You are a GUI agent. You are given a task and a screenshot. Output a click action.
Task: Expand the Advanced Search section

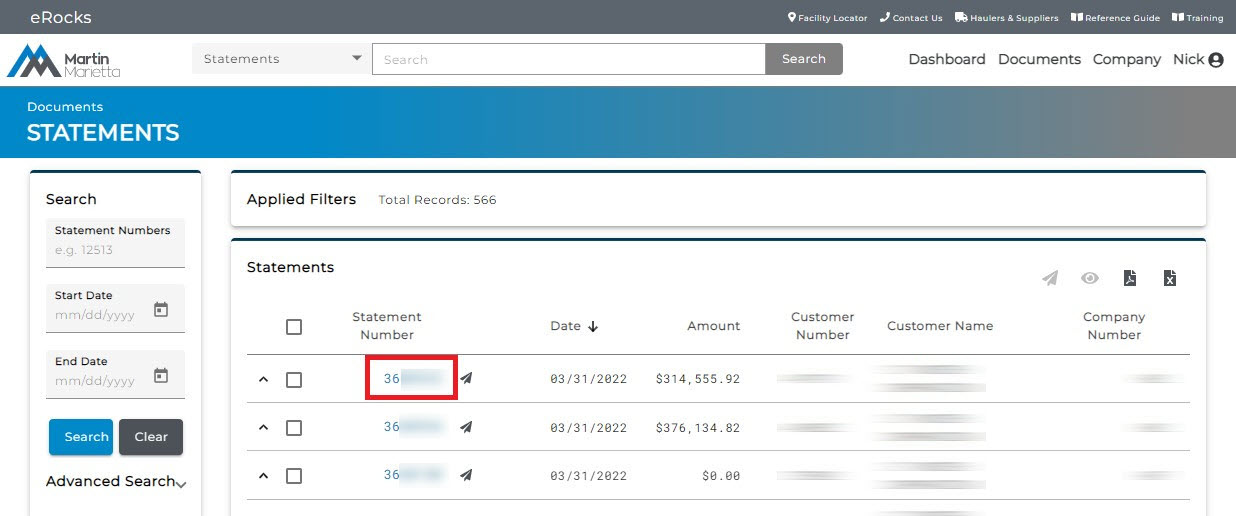click(x=116, y=482)
